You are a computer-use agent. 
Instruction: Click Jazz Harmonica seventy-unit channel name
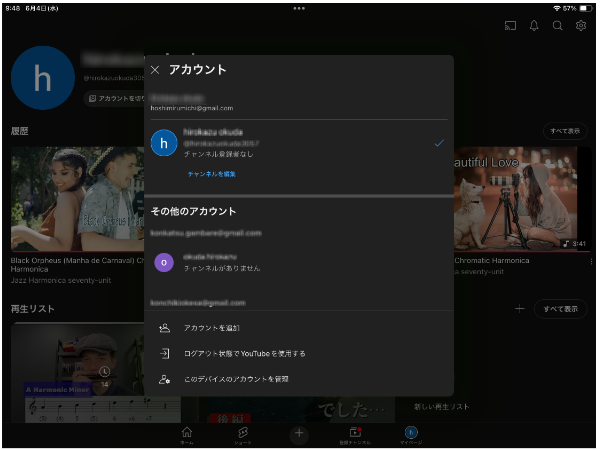click(61, 280)
